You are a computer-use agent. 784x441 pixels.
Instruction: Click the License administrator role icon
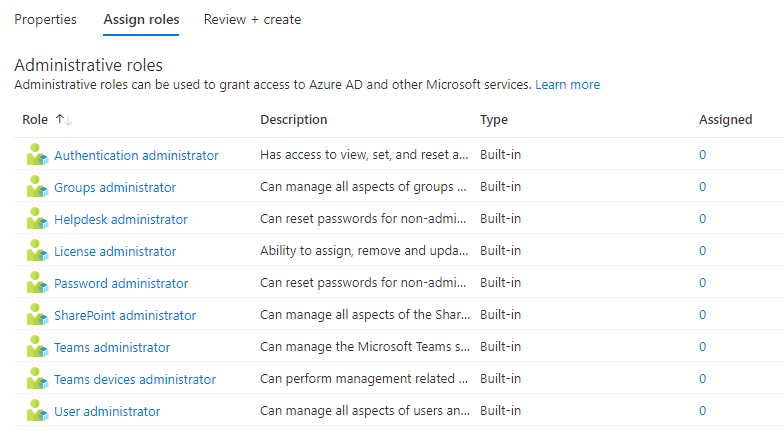pos(37,251)
